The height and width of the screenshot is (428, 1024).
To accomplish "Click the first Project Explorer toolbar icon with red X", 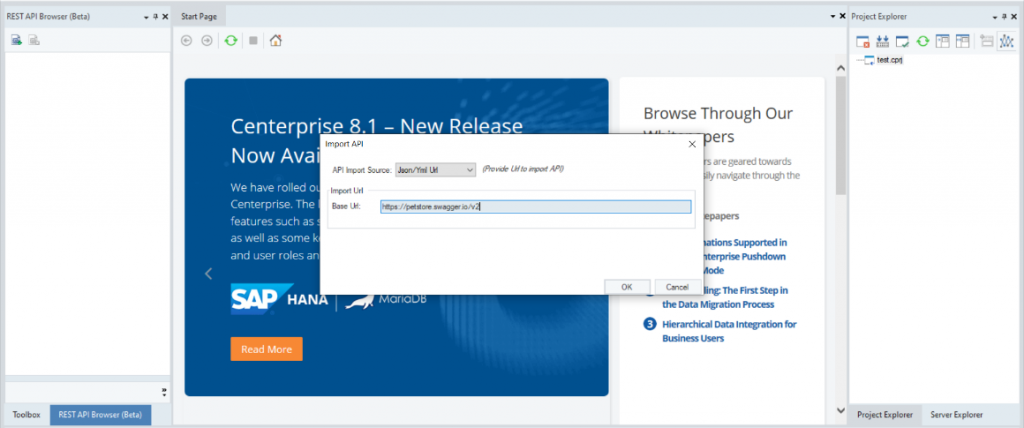I will pyautogui.click(x=865, y=41).
